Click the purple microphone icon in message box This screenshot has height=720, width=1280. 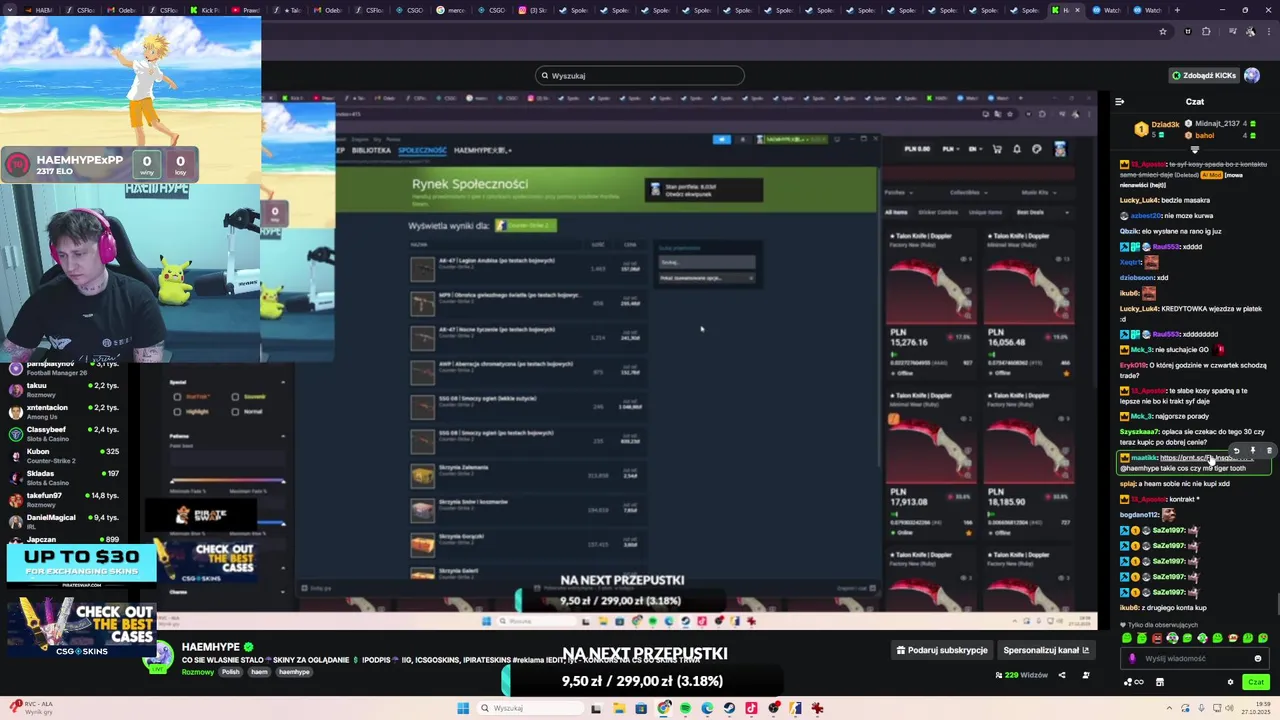point(1132,658)
